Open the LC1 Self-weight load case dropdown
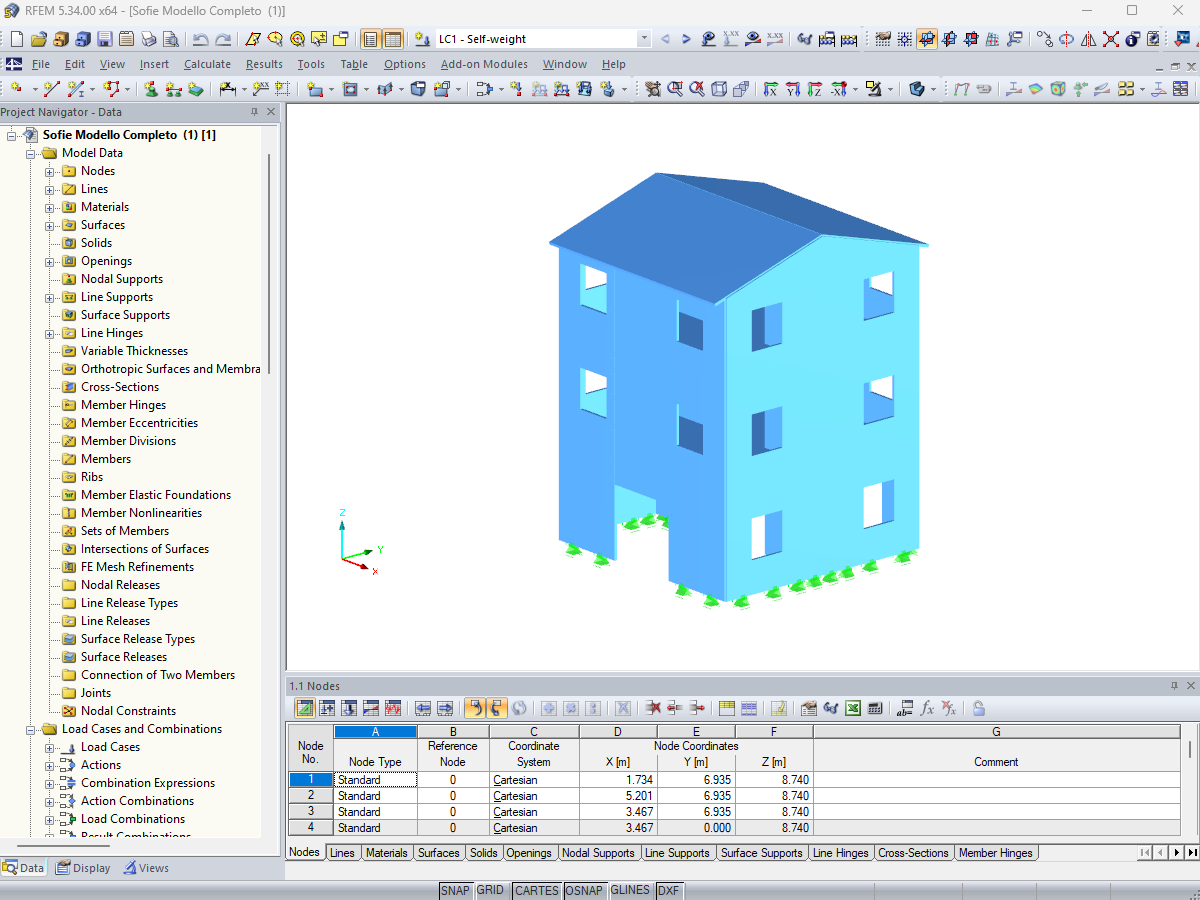 (643, 40)
